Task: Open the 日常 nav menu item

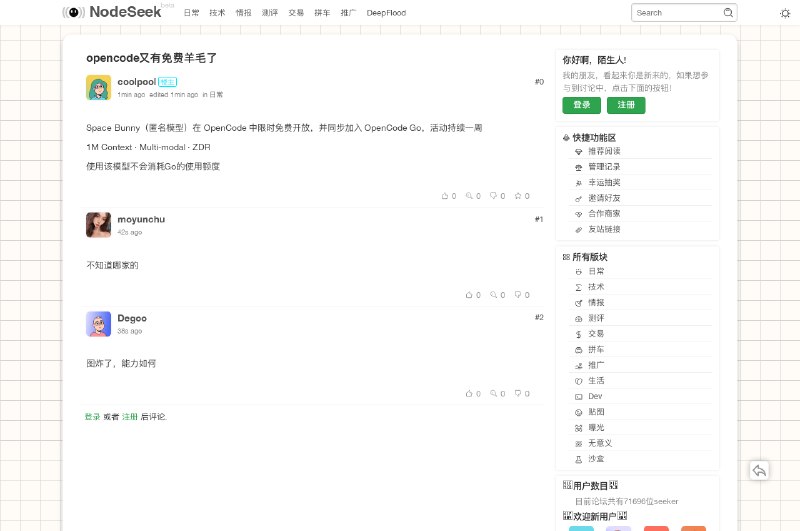Action: (x=191, y=13)
